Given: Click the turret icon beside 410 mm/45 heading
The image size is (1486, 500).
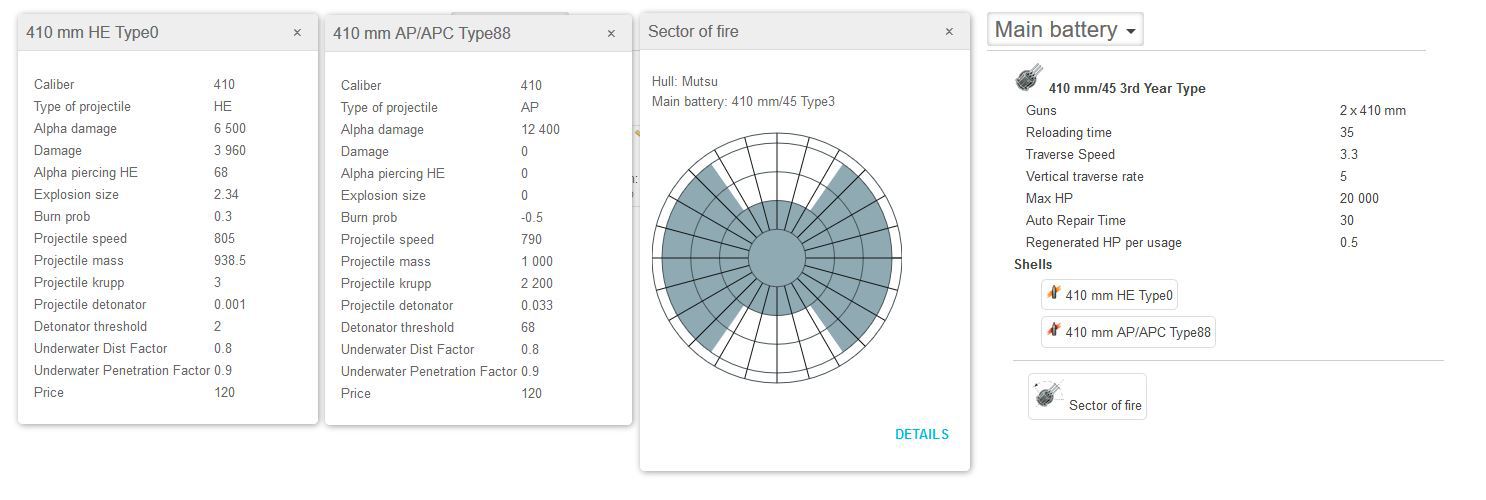Looking at the screenshot, I should click(x=1028, y=79).
